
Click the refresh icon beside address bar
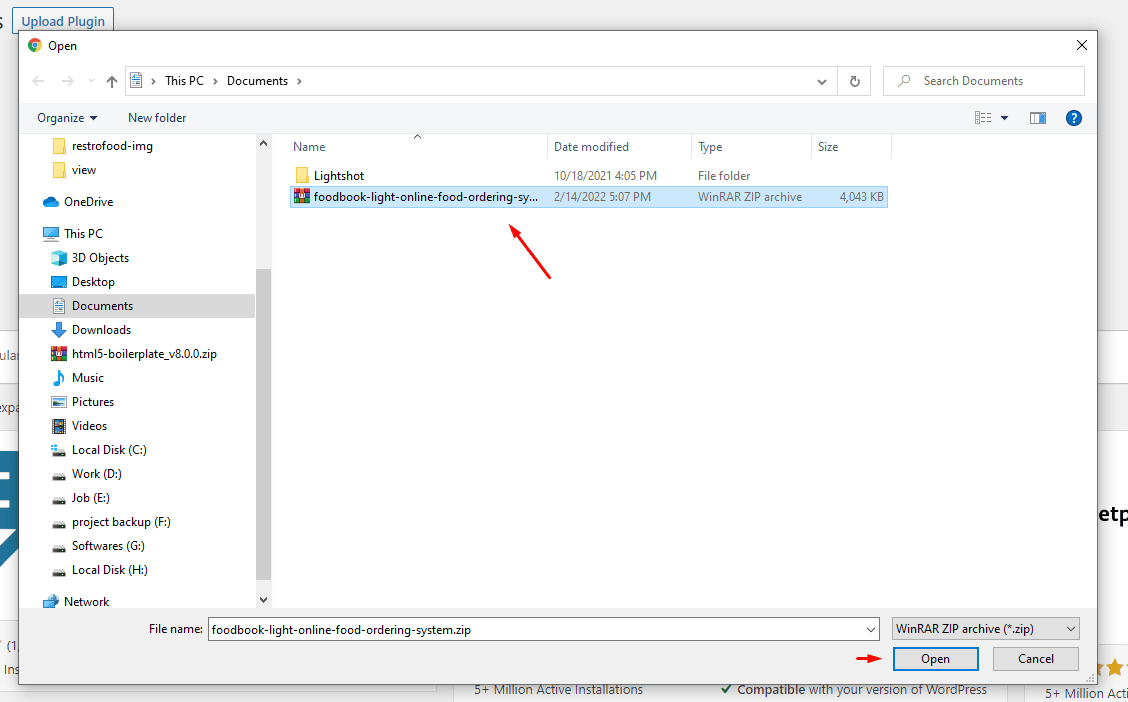tap(854, 81)
